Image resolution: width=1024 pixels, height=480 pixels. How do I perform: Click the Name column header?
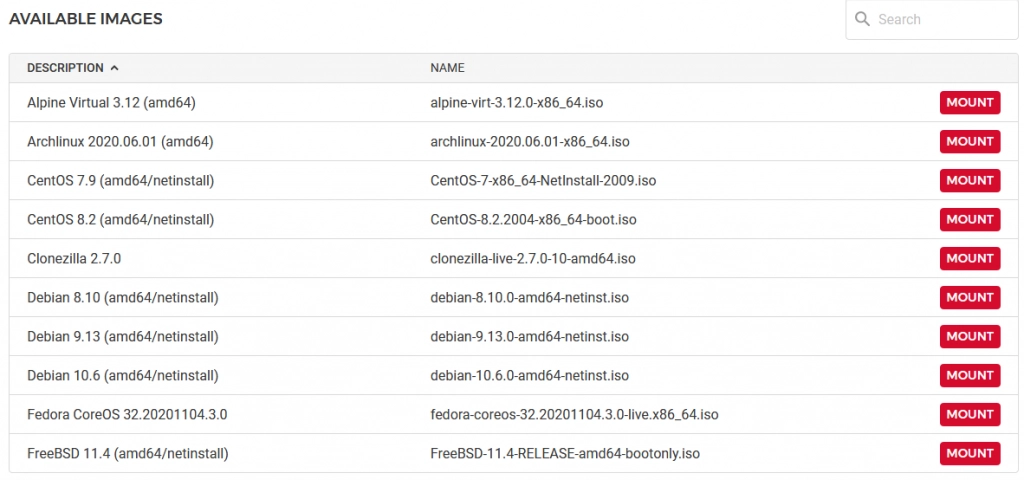[x=447, y=68]
